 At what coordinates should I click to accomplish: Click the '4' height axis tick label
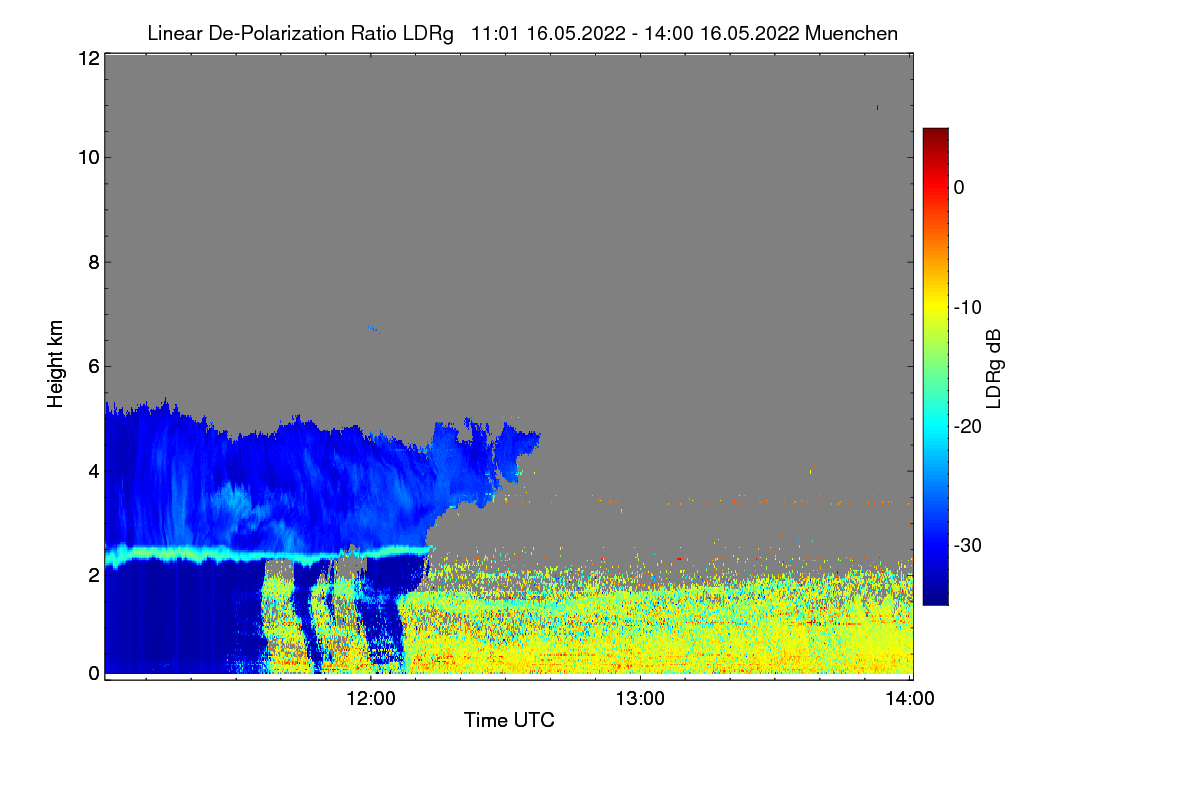pyautogui.click(x=93, y=470)
